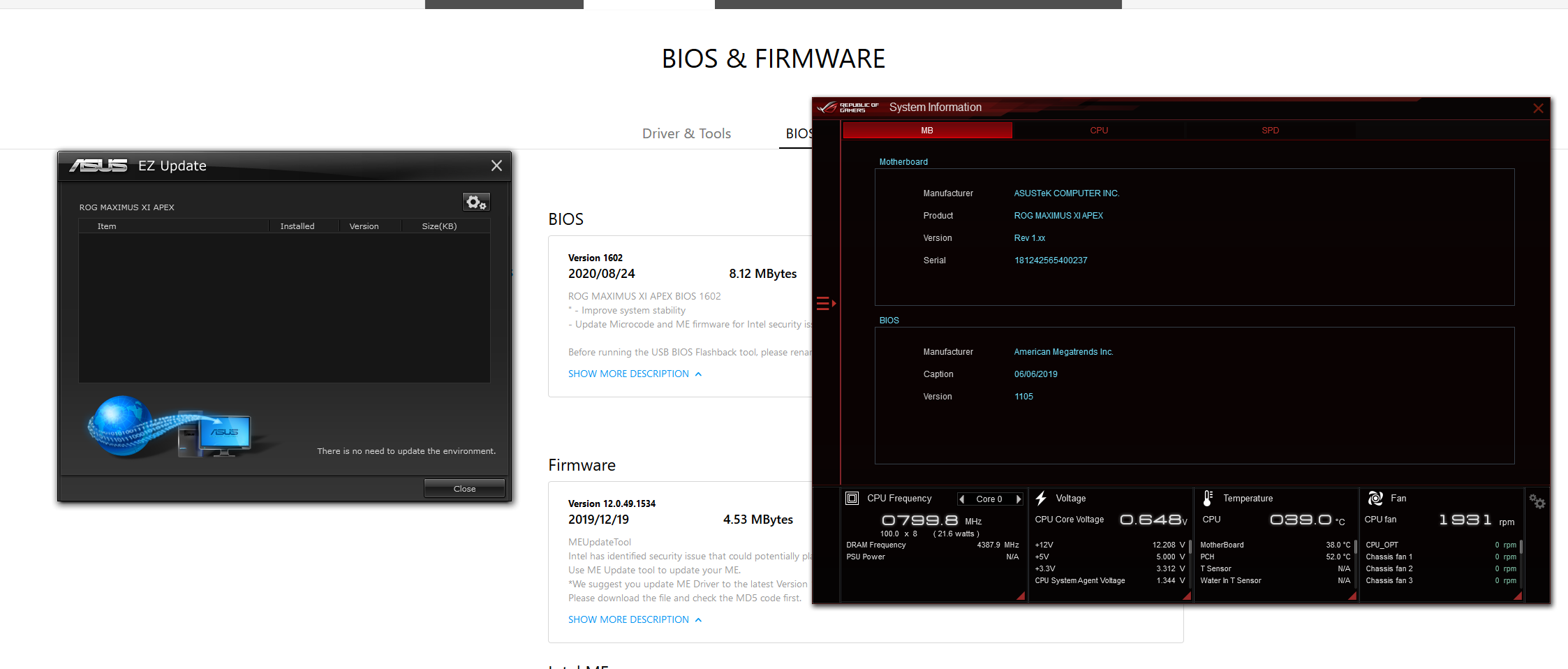Image resolution: width=1568 pixels, height=669 pixels.
Task: Click the CPU temperature '039.0' readout
Action: 1301,520
